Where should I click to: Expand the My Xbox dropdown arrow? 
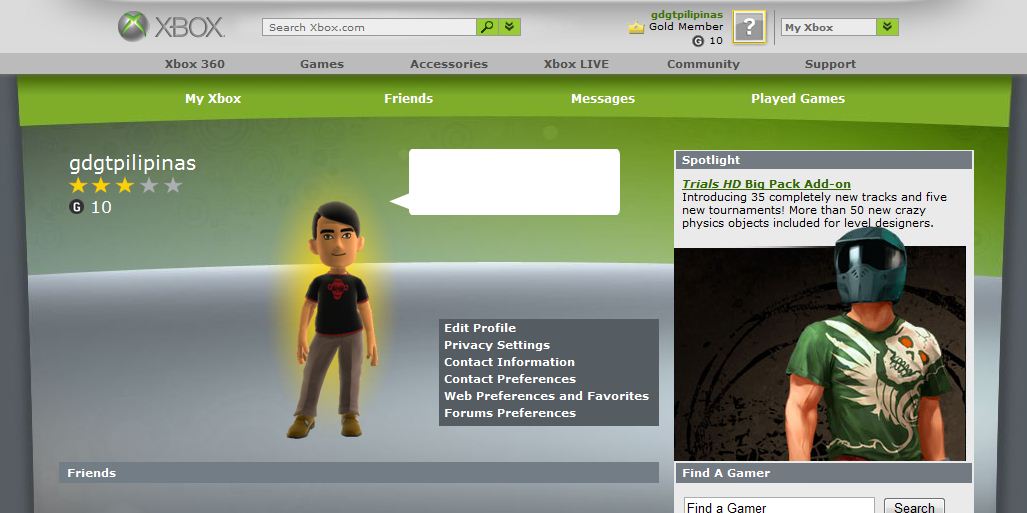(887, 27)
